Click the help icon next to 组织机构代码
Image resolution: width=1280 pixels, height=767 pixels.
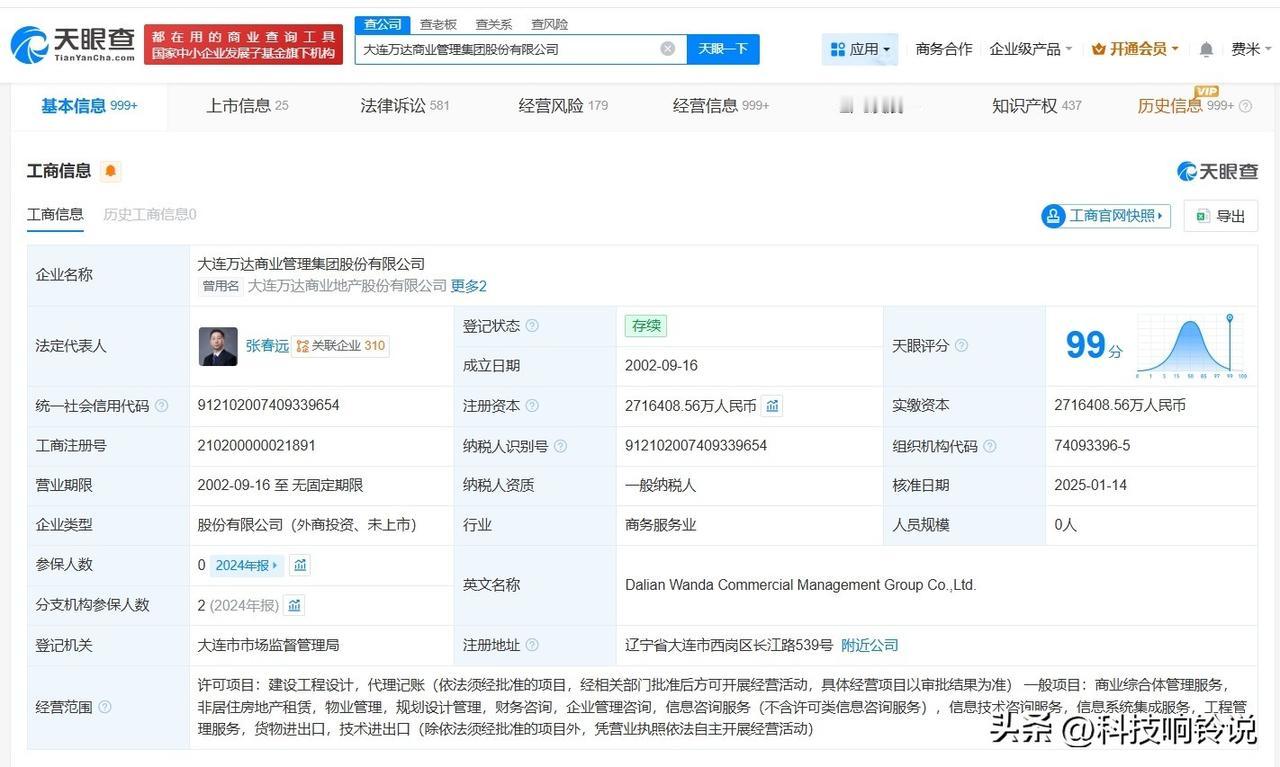point(990,446)
